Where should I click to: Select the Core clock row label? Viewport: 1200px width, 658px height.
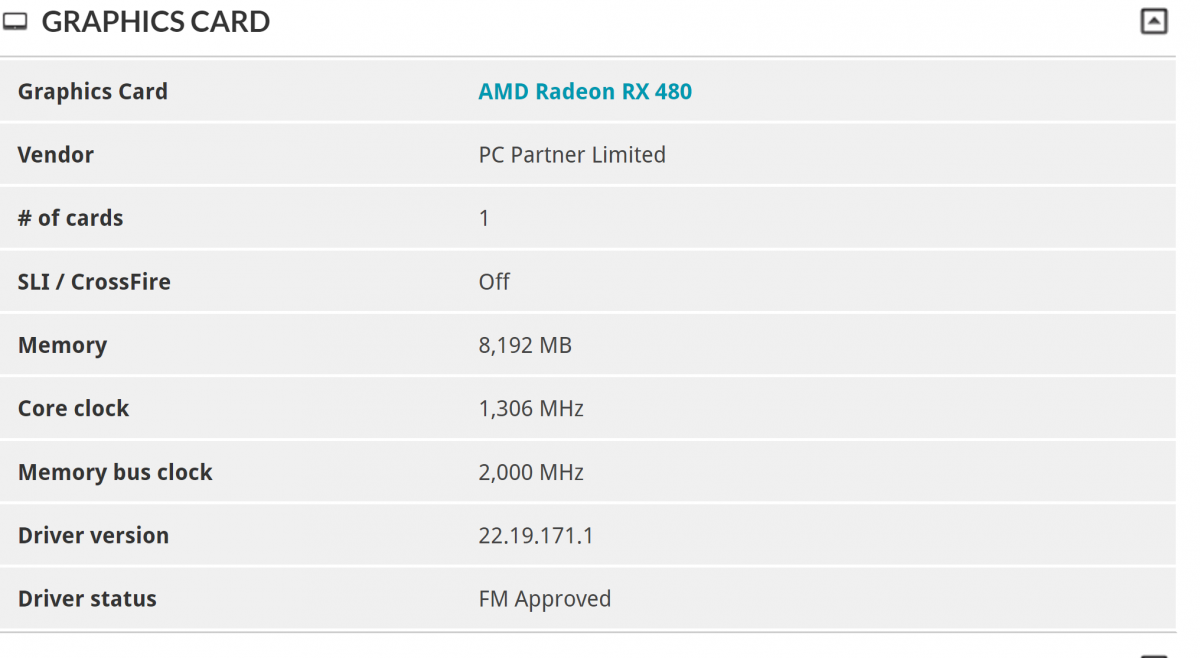(x=74, y=408)
